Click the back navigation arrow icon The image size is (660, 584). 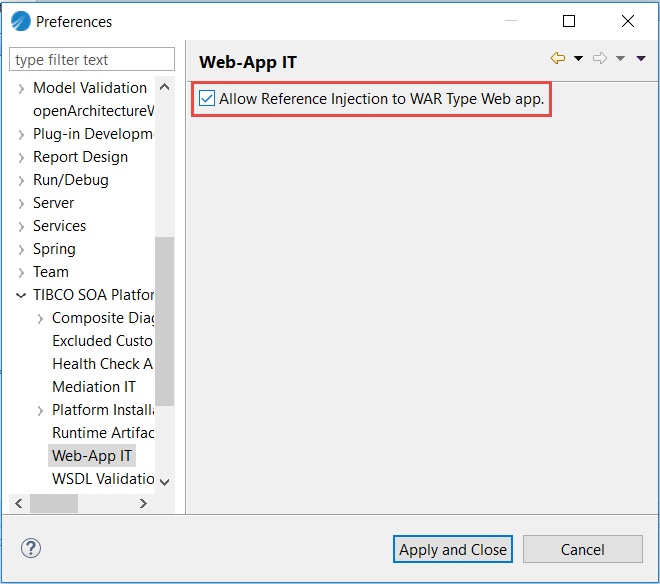coord(558,59)
